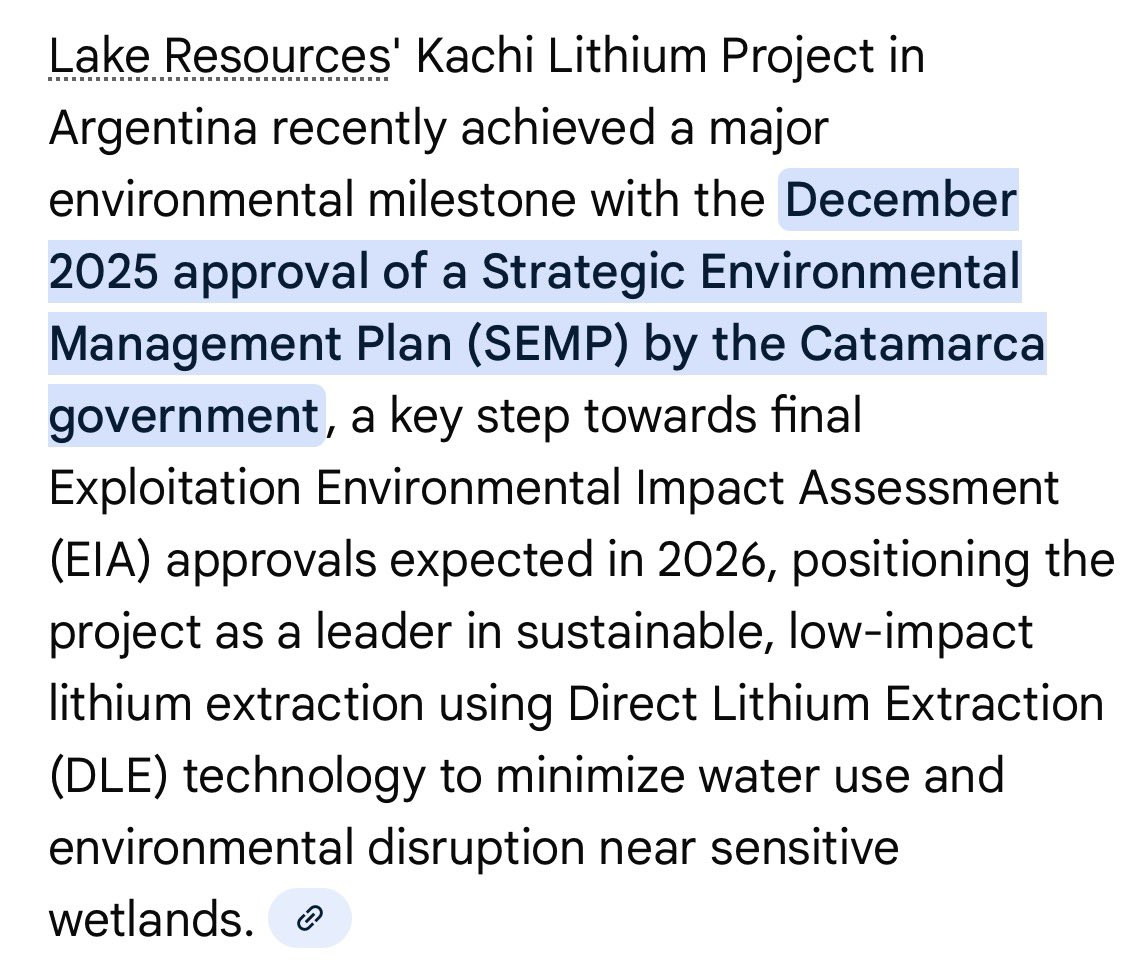Click the highlighted word government
This screenshot has width=1134, height=962.
(x=184, y=417)
